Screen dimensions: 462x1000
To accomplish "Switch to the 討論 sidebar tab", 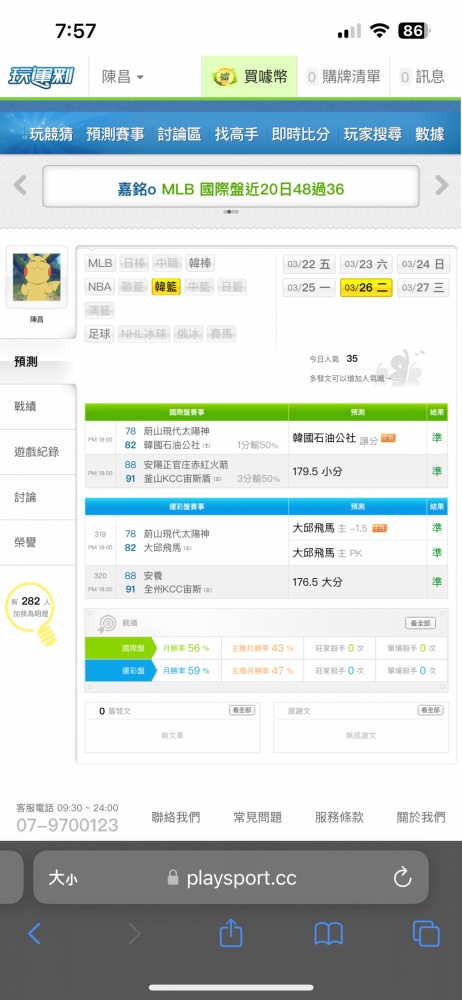I will (x=37, y=497).
